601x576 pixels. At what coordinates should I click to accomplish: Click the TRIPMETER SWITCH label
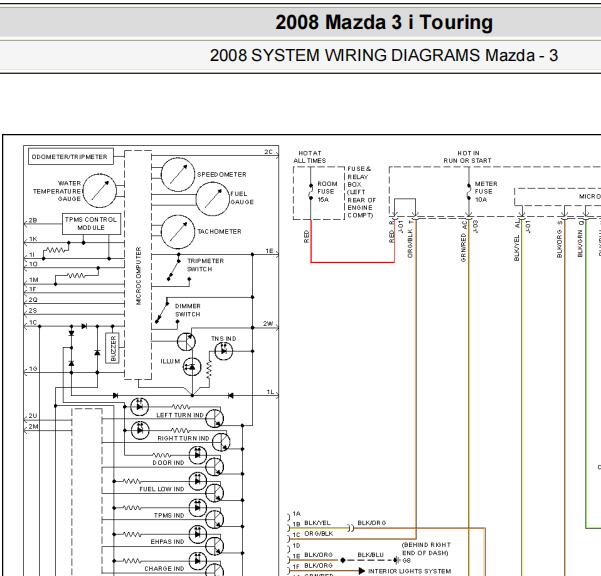(205, 265)
